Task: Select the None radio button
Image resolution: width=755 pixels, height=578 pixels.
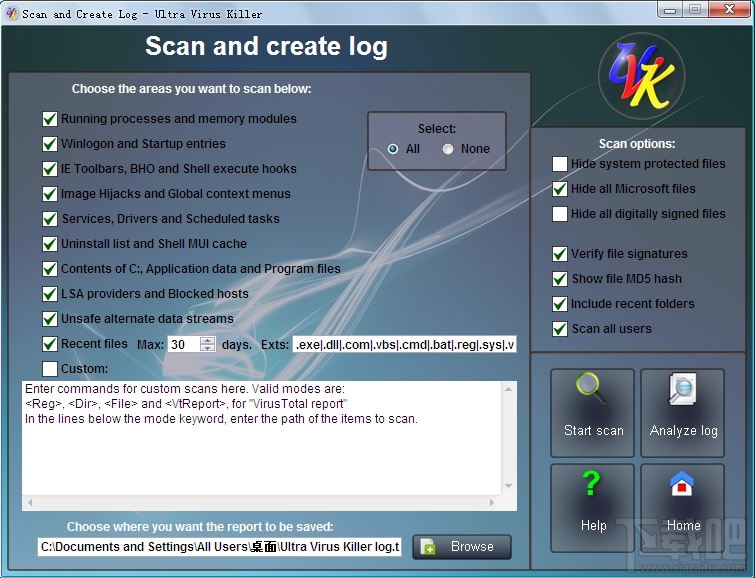Action: [x=448, y=149]
